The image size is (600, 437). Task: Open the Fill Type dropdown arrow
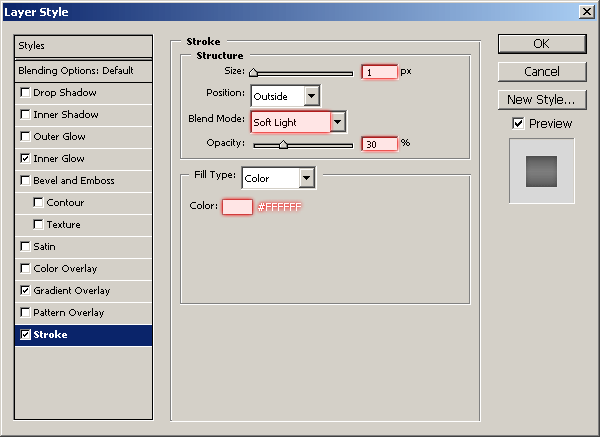[x=307, y=178]
